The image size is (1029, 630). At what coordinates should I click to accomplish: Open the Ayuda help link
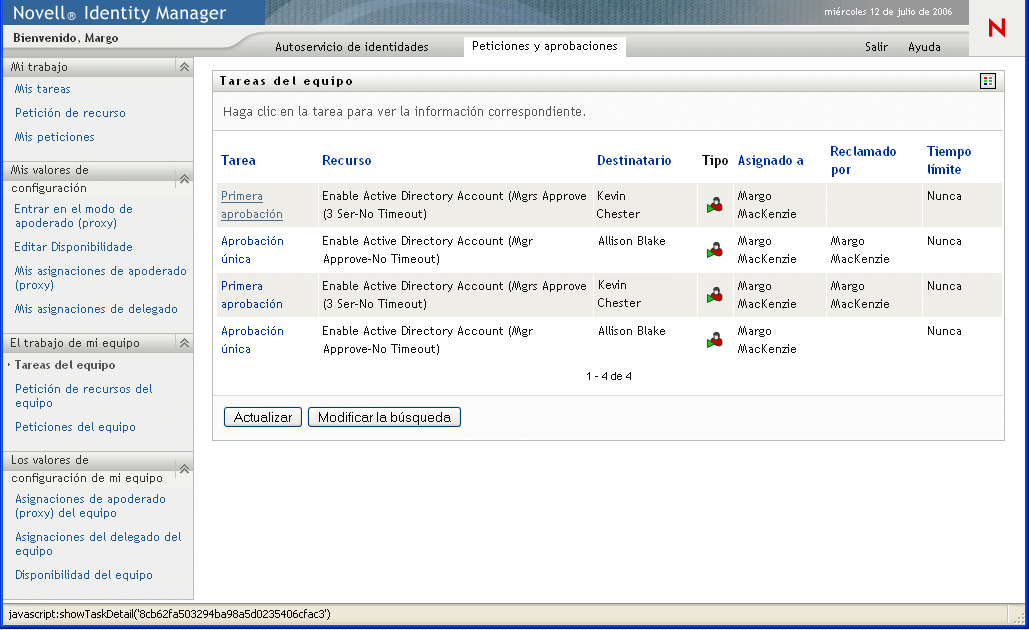(x=924, y=47)
